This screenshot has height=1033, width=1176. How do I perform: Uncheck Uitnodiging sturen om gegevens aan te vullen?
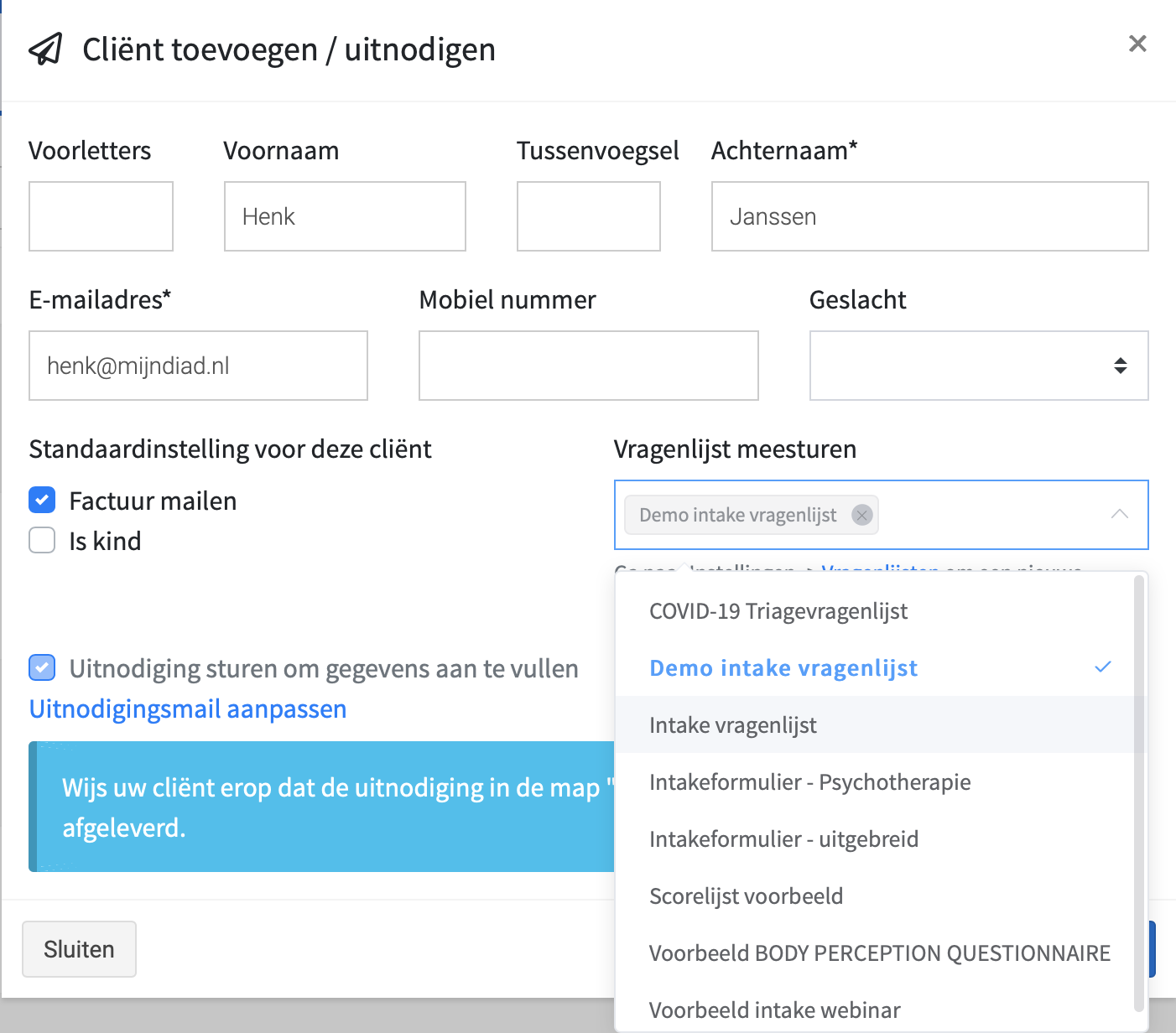point(41,667)
